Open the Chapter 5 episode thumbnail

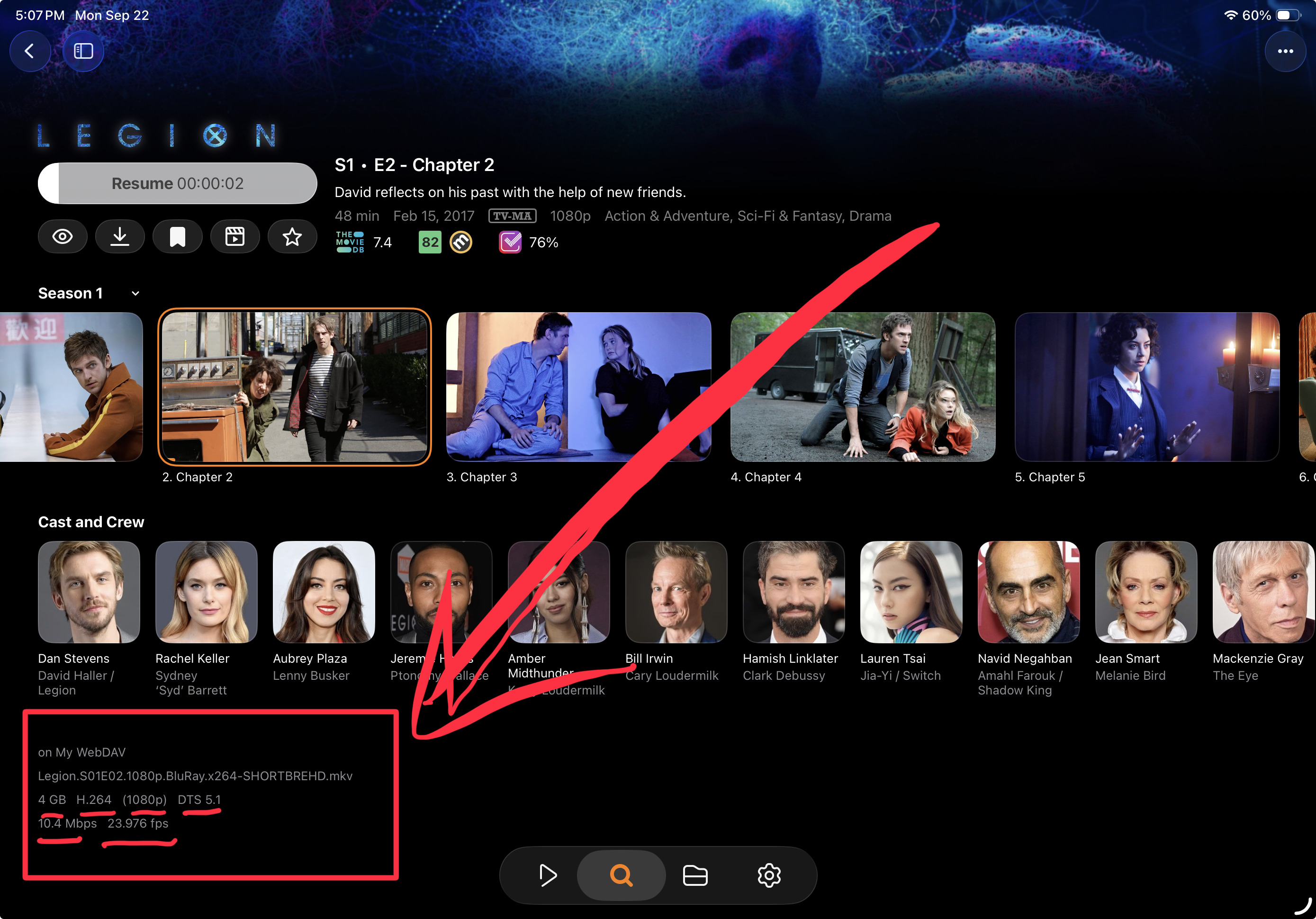tap(1146, 387)
